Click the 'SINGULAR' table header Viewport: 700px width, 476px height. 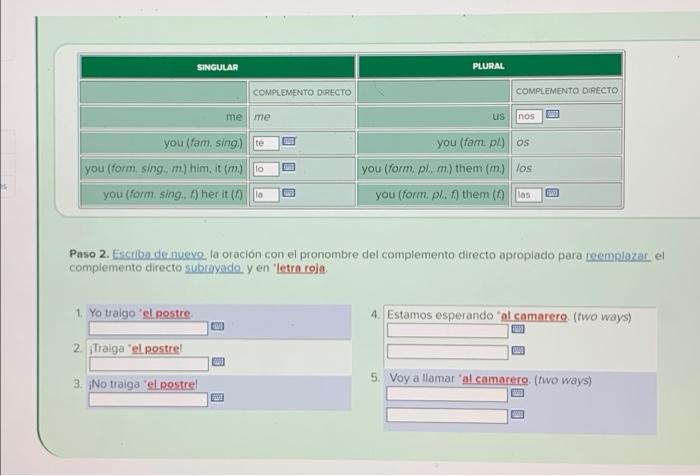(x=217, y=67)
